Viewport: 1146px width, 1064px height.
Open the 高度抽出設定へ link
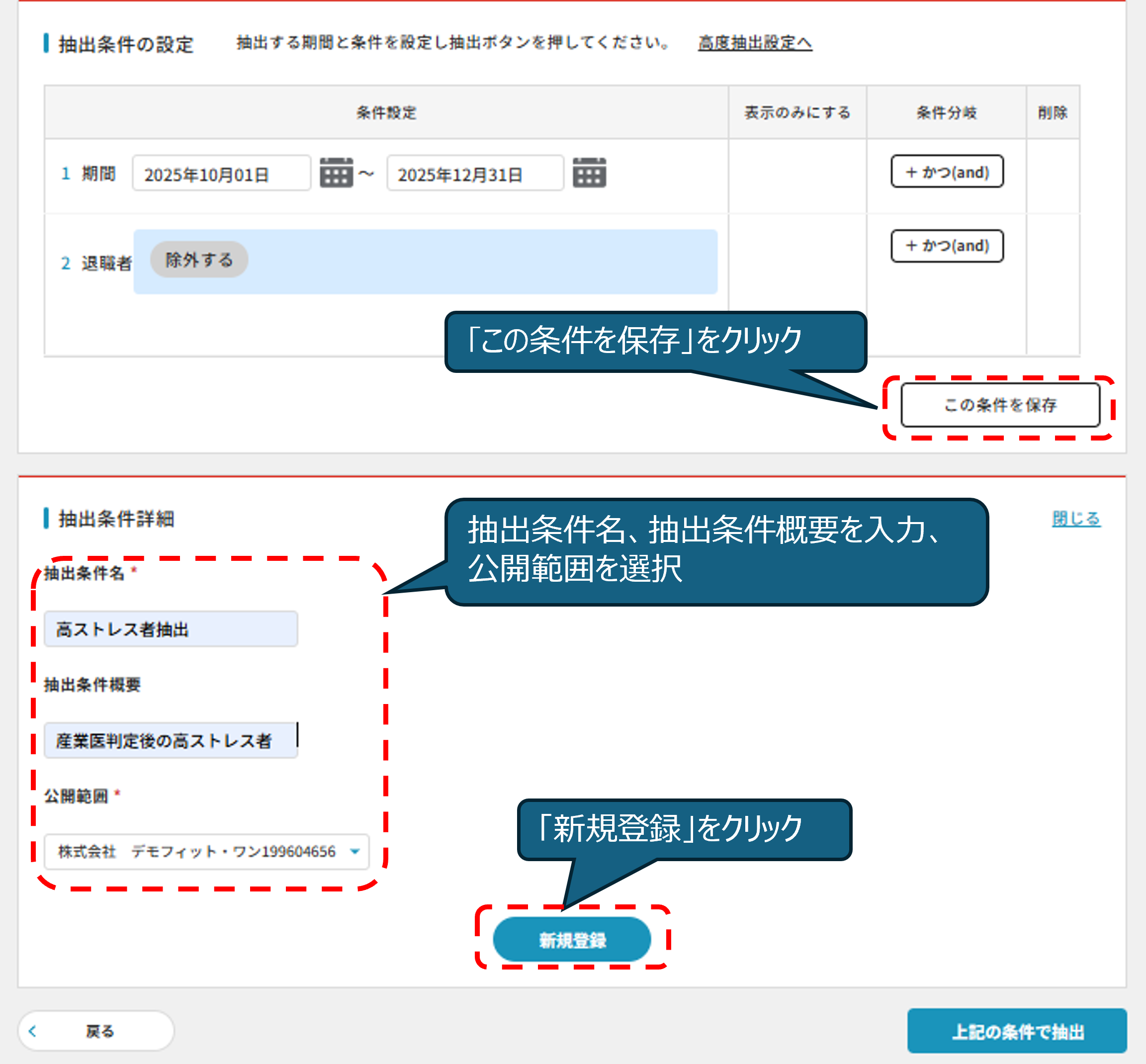coord(755,43)
